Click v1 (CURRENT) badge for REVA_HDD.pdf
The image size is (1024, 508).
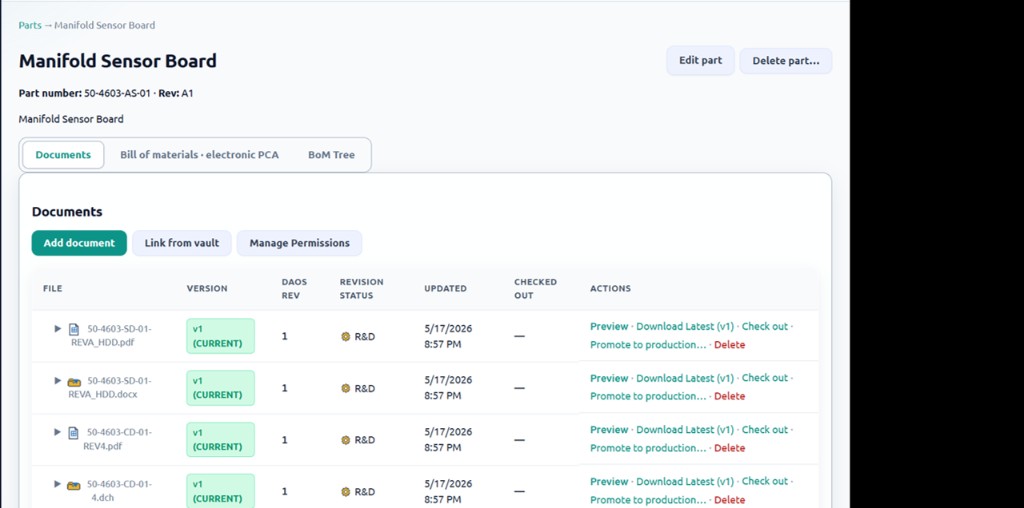(x=220, y=336)
